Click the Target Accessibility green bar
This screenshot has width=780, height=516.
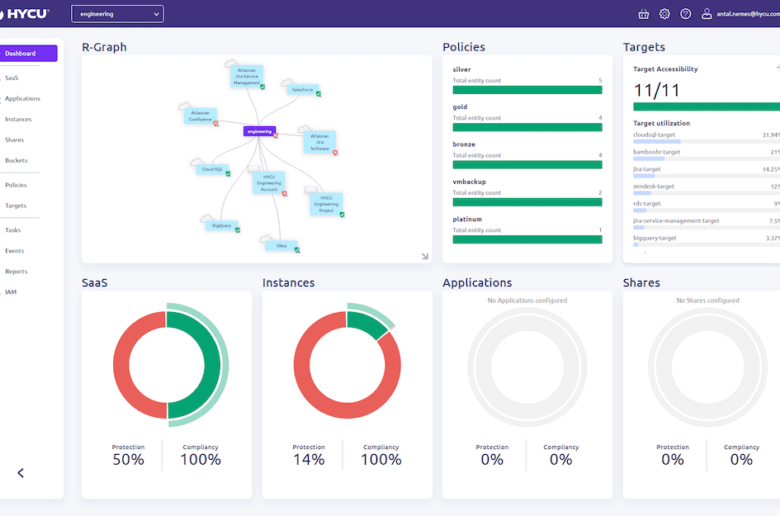pos(706,106)
